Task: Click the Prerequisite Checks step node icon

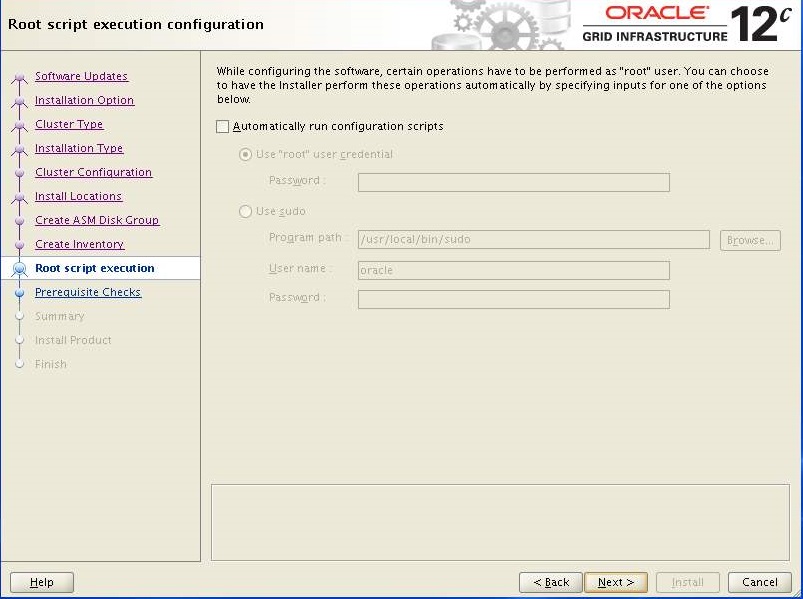Action: (x=19, y=293)
